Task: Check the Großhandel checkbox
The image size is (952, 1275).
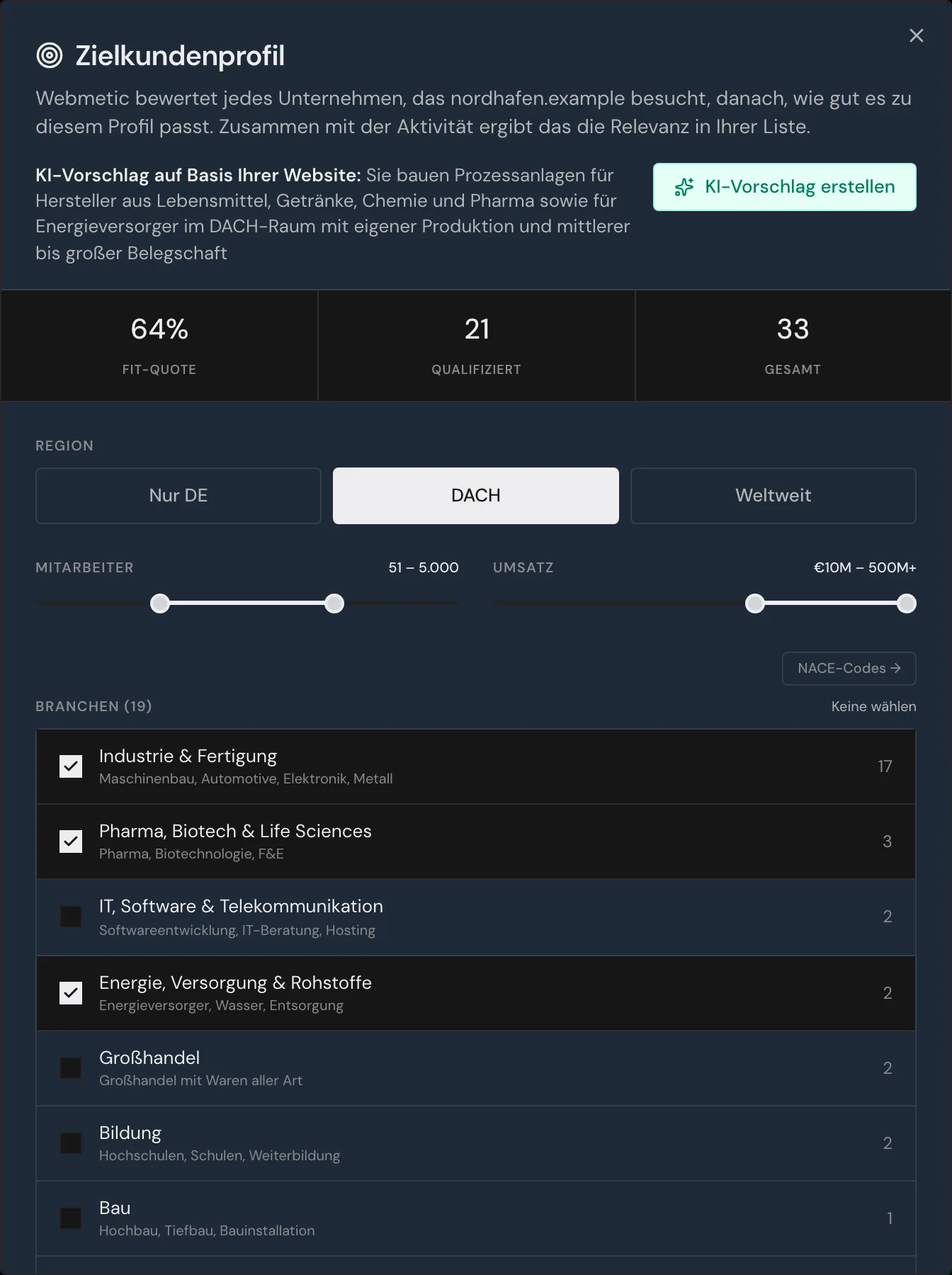Action: click(x=71, y=1068)
